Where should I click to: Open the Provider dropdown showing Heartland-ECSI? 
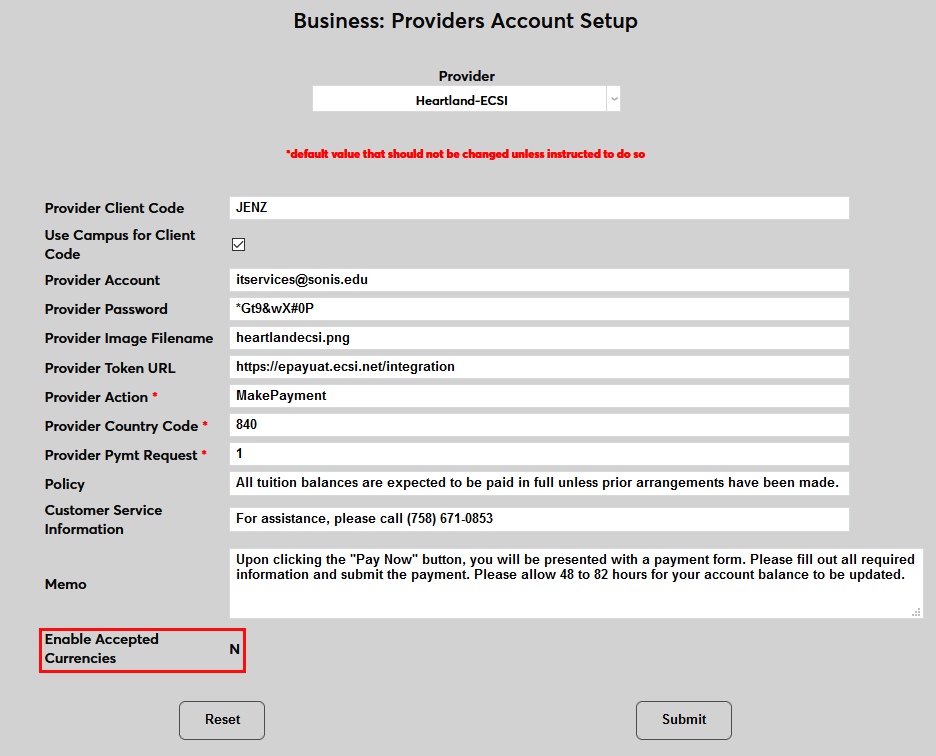pos(466,99)
